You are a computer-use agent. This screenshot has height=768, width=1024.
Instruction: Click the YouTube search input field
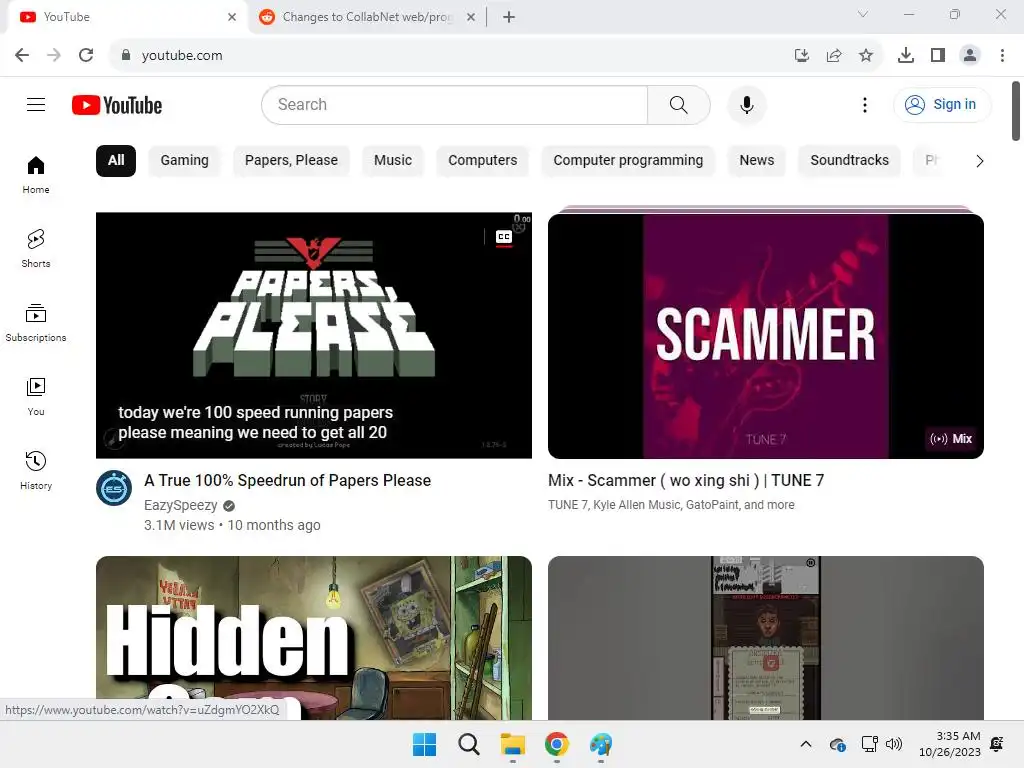(x=455, y=104)
